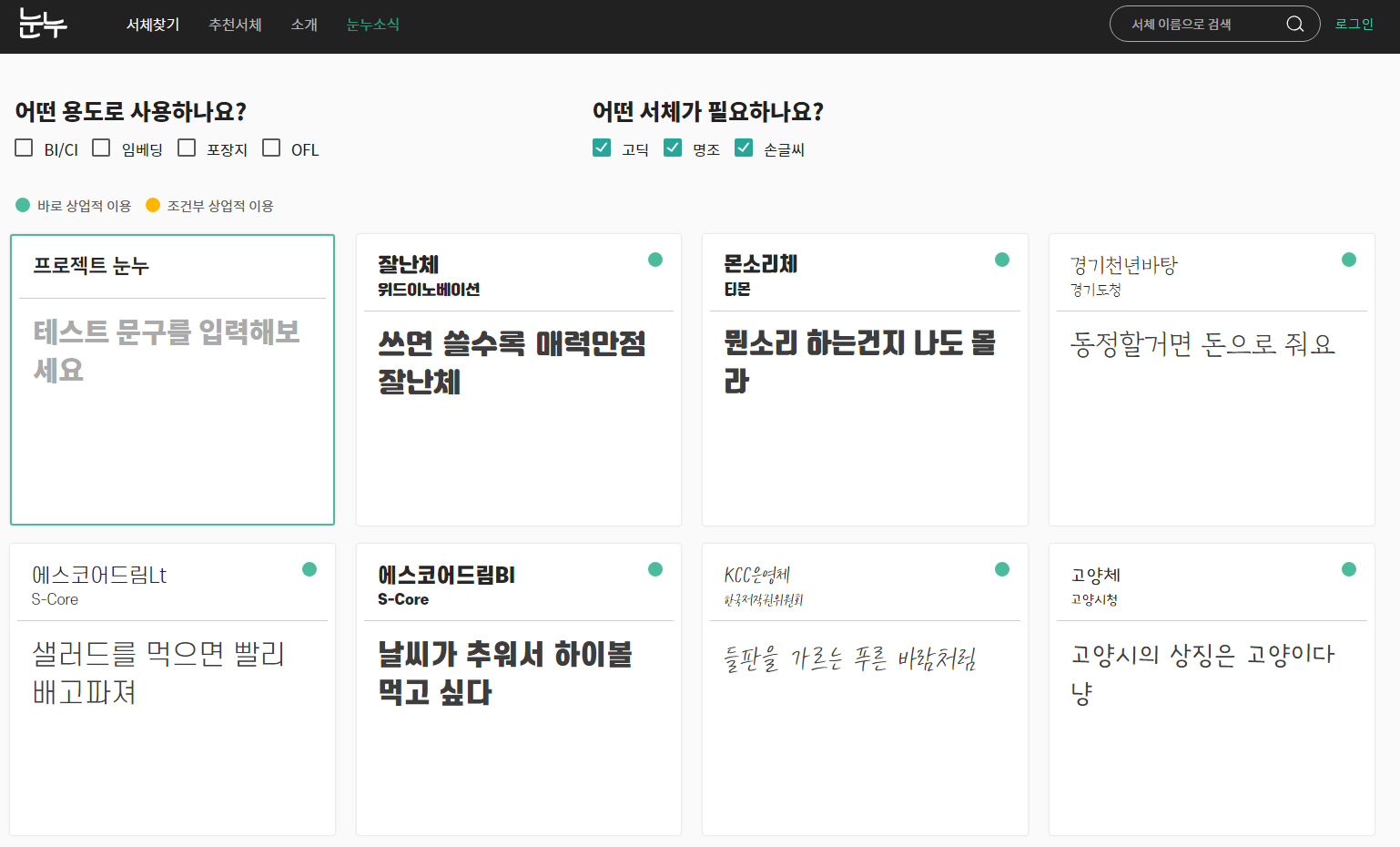The image size is (1400, 847).
Task: Click the 프로젝트 눈누 card title
Action: (x=91, y=266)
